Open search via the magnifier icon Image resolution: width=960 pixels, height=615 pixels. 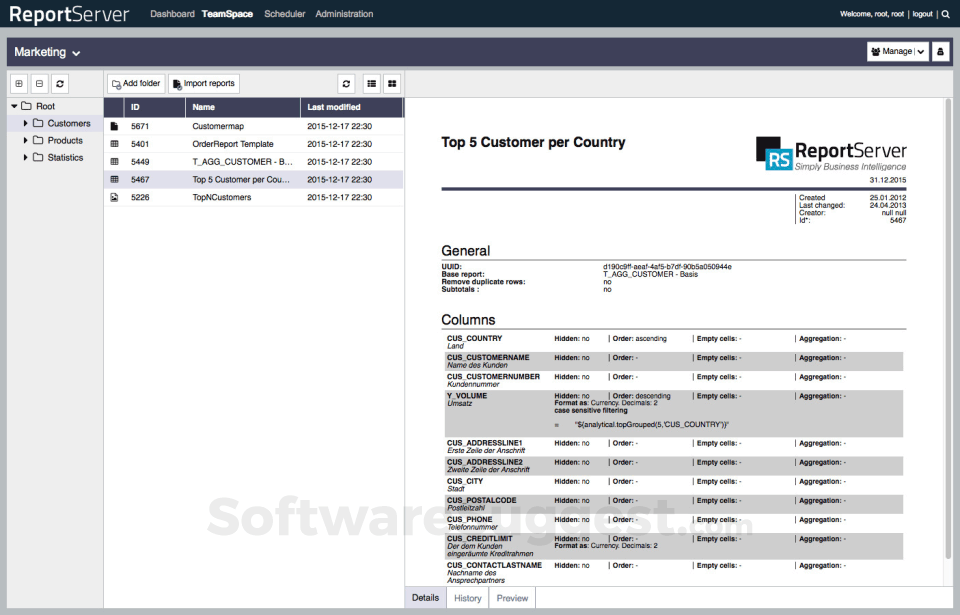(945, 14)
